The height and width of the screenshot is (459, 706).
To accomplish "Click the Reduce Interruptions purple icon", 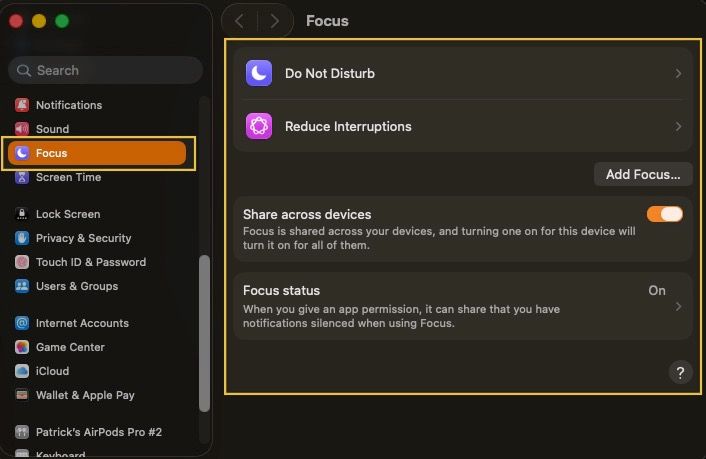I will tap(259, 126).
